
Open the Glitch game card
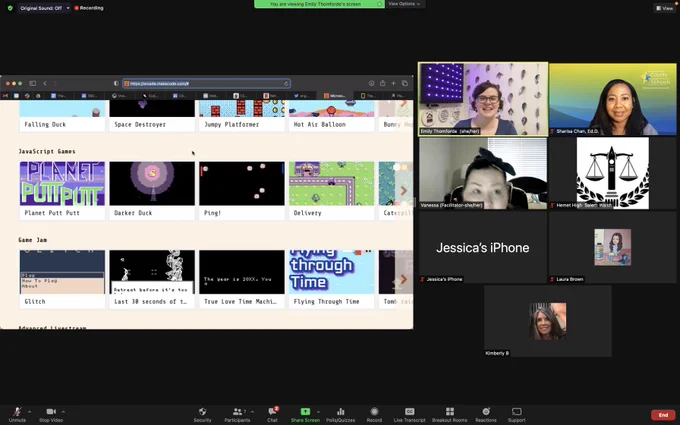[x=62, y=279]
